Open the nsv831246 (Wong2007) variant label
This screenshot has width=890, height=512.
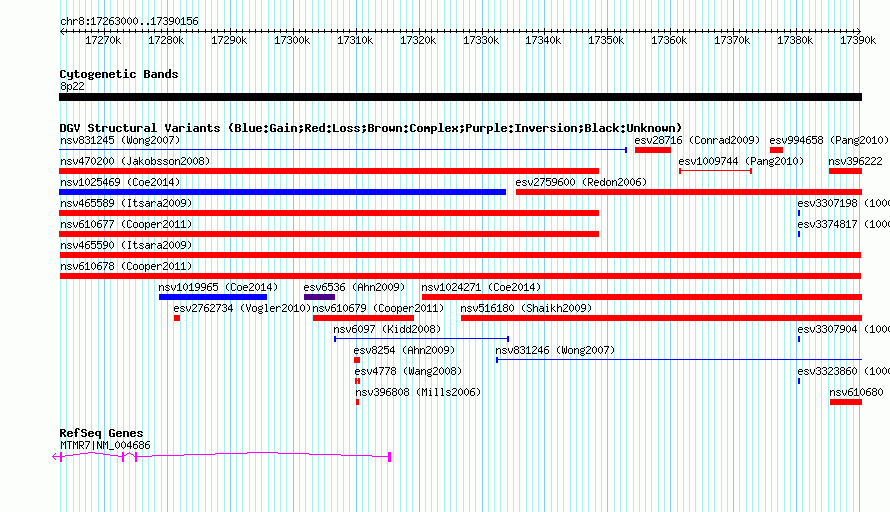click(555, 350)
